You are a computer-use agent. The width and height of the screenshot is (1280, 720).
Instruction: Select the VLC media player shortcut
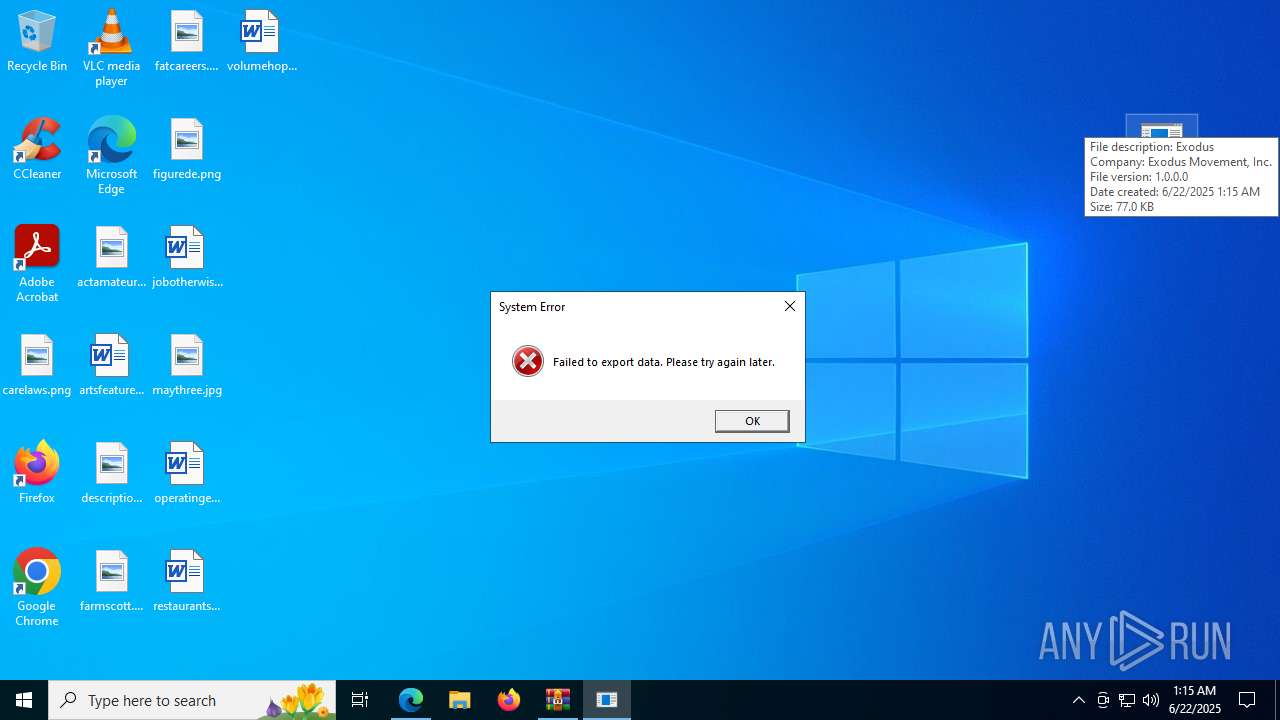pyautogui.click(x=111, y=48)
